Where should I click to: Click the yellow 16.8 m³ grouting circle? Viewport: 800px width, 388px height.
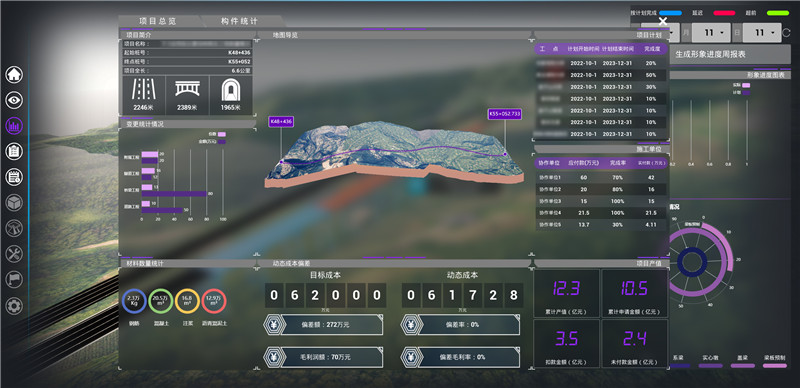(x=187, y=301)
